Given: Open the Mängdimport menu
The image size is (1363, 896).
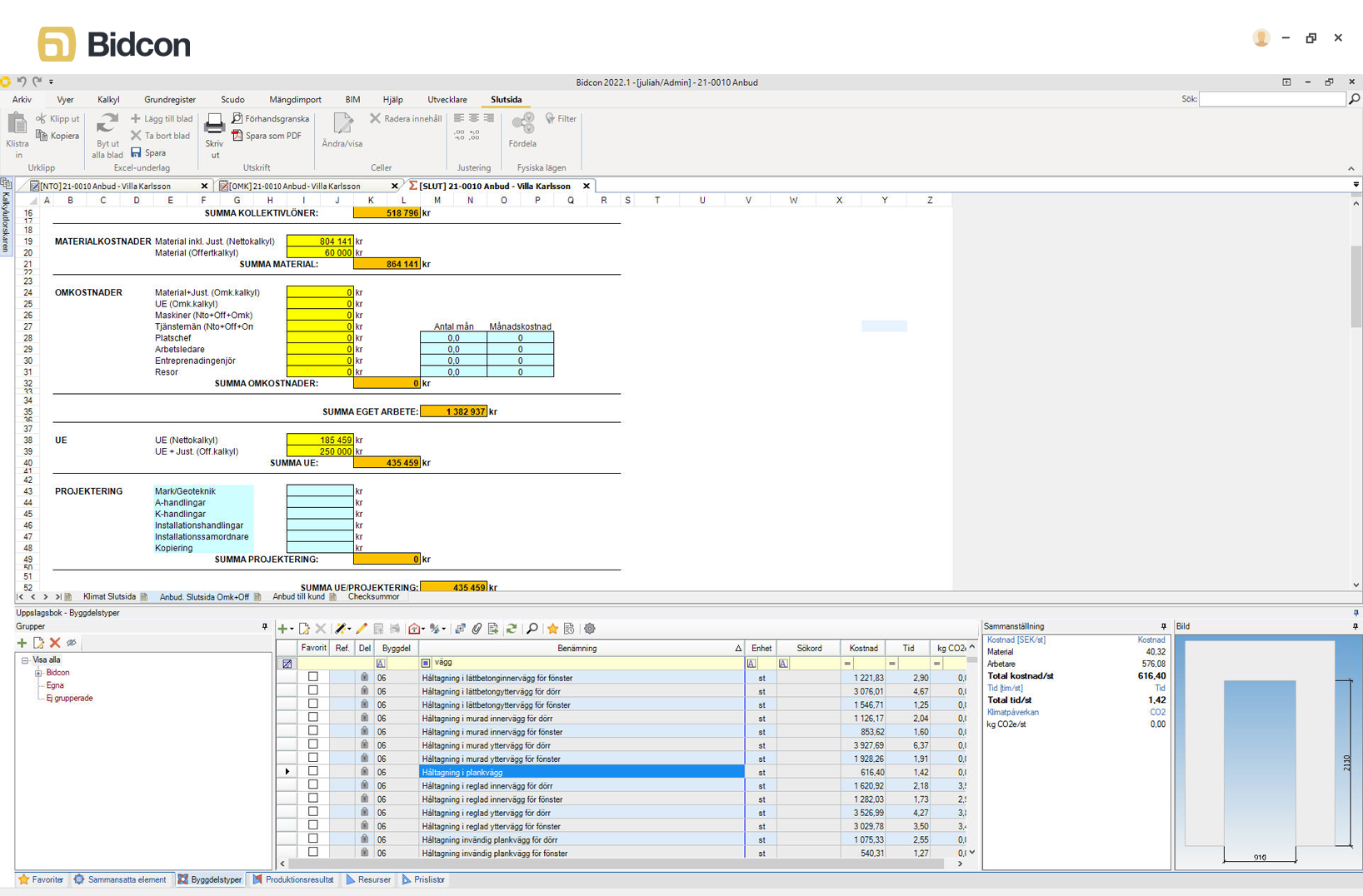Looking at the screenshot, I should click(295, 100).
